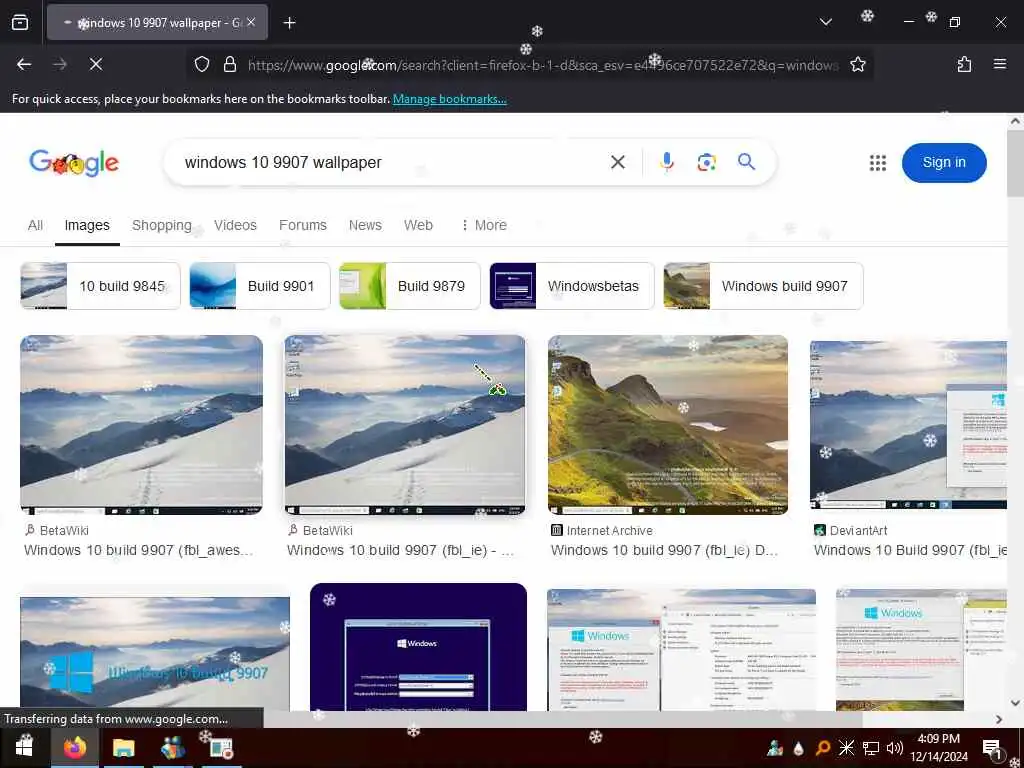
Task: Open BetaWiki fbl_awes snowy mountain thumbnail
Action: 141,424
